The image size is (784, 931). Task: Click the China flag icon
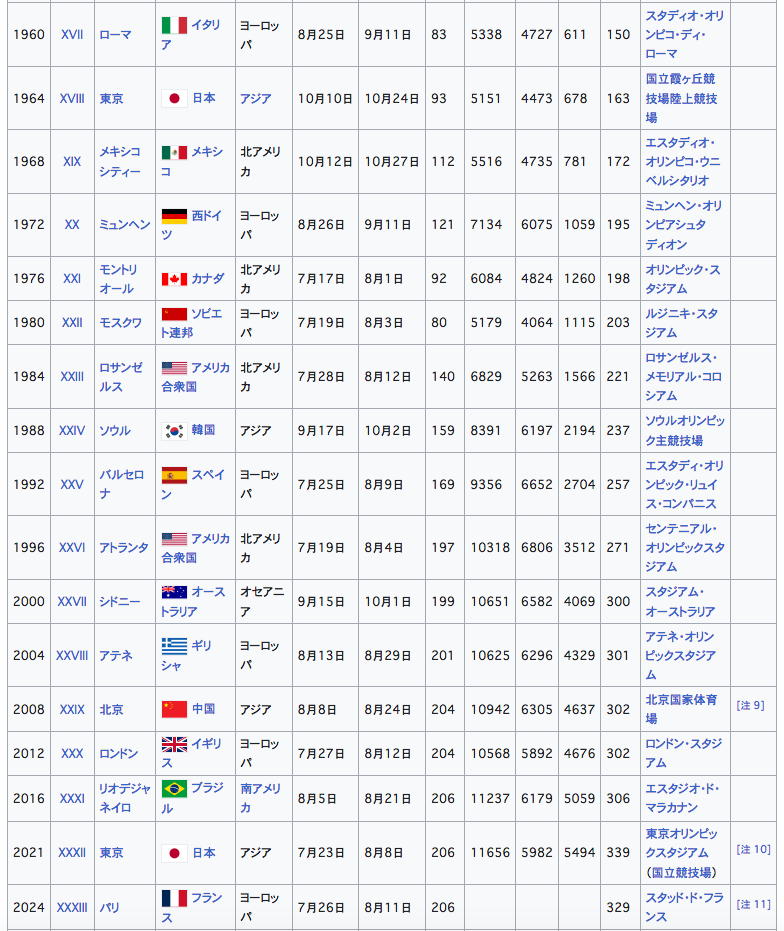click(174, 709)
